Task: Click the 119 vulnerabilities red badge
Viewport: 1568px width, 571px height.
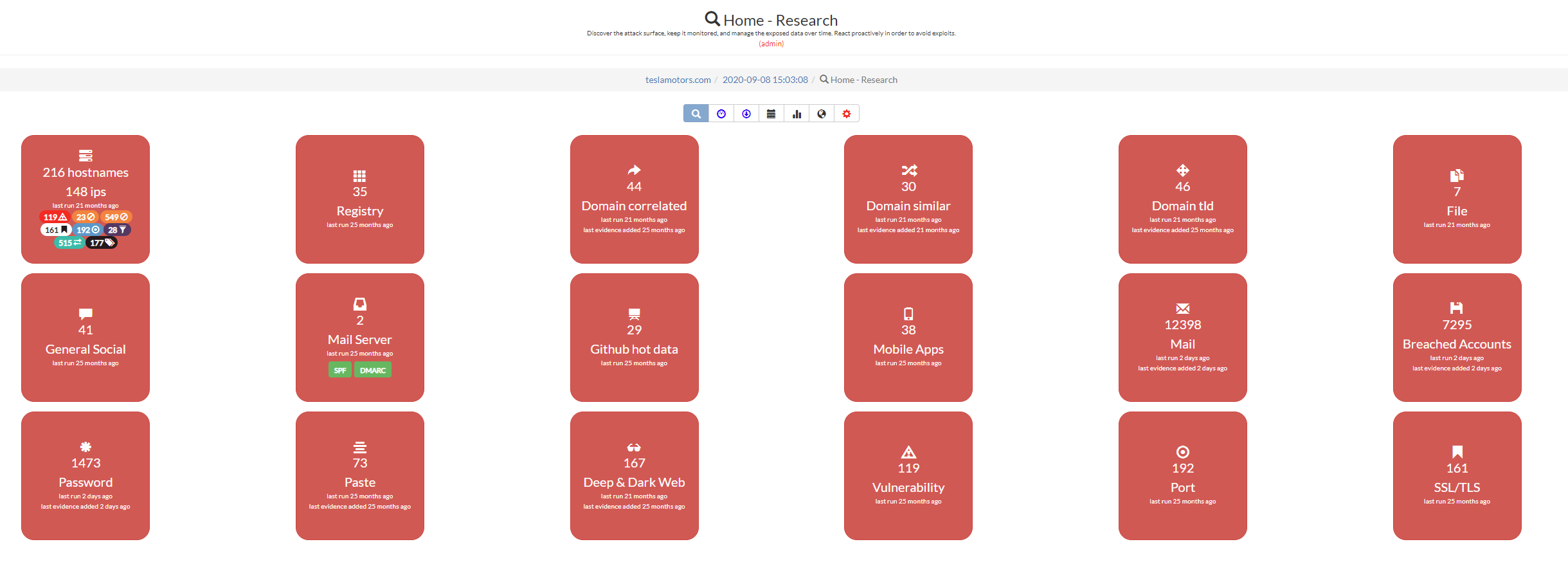Action: point(55,217)
